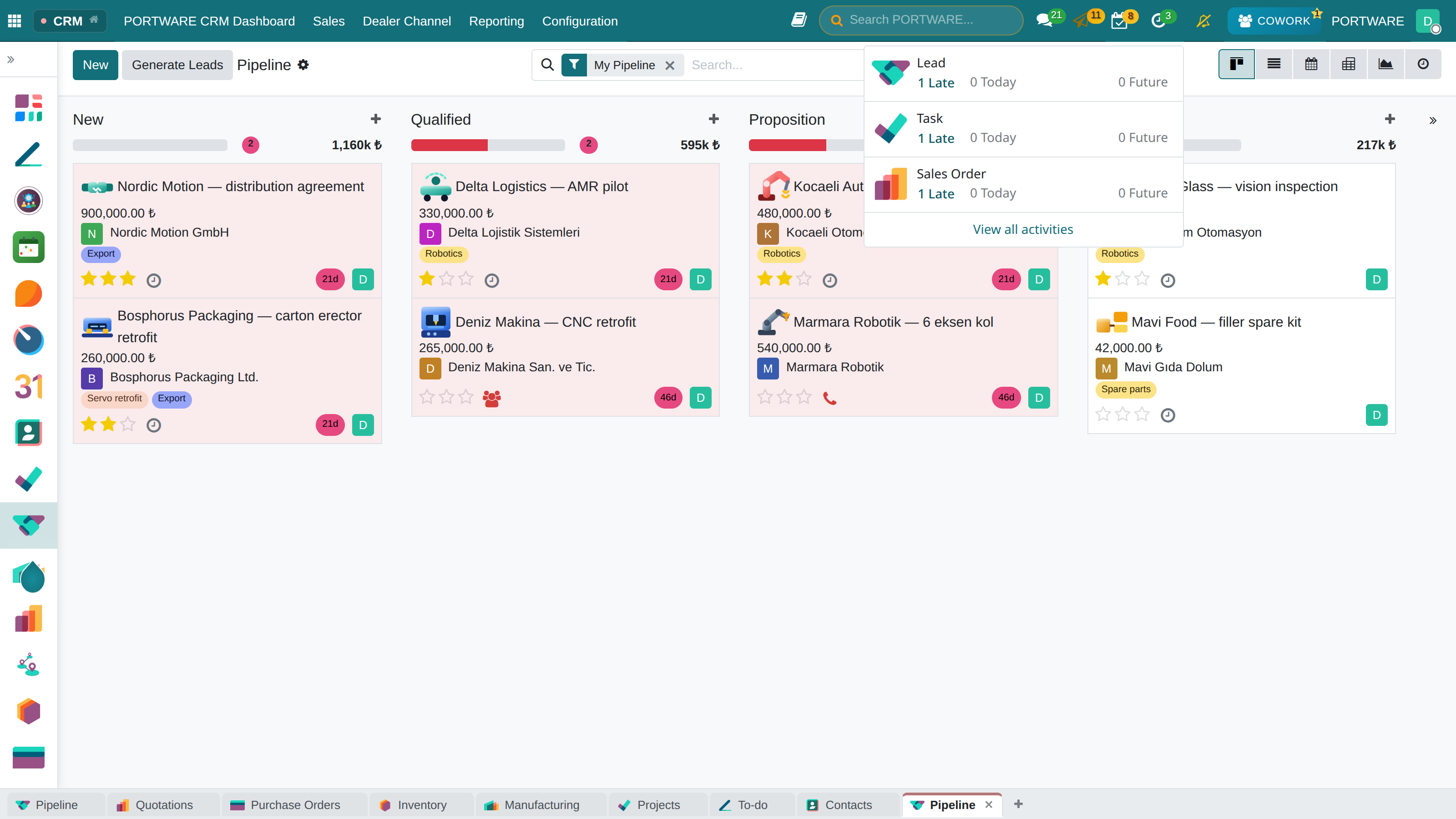The width and height of the screenshot is (1456, 819).
Task: Switch to the graph view icon
Action: pos(1385,64)
